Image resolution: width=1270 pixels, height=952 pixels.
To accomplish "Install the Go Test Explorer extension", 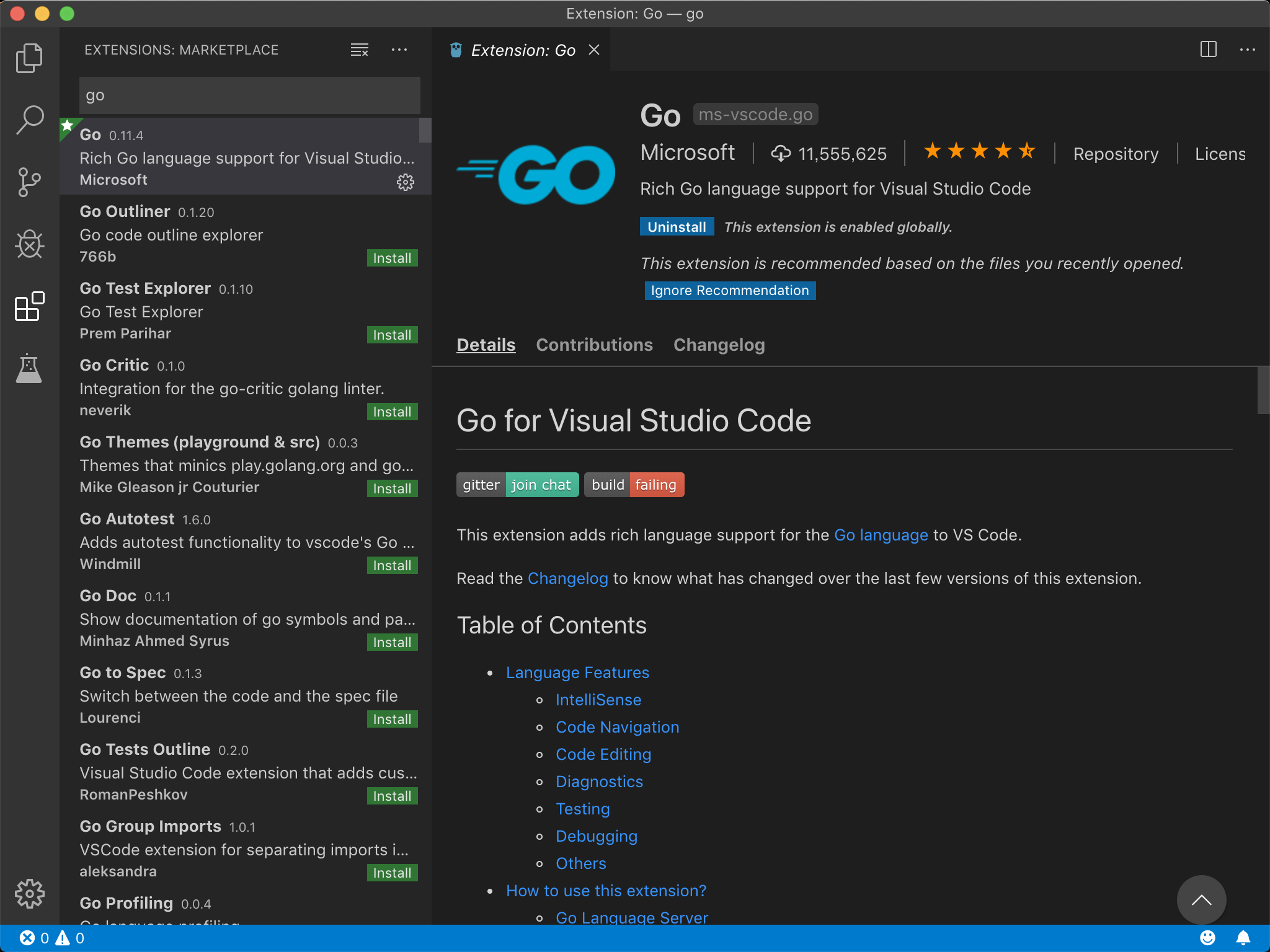I will 392,335.
